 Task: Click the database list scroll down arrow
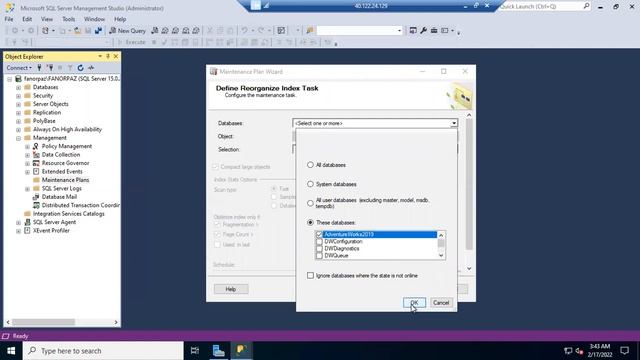tap(441, 256)
